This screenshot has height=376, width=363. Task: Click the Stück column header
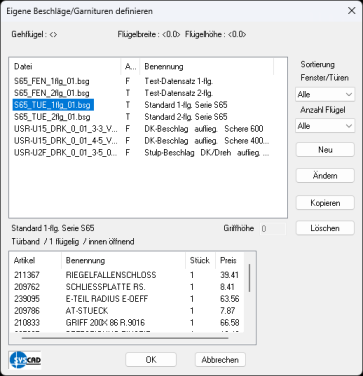coord(200,260)
